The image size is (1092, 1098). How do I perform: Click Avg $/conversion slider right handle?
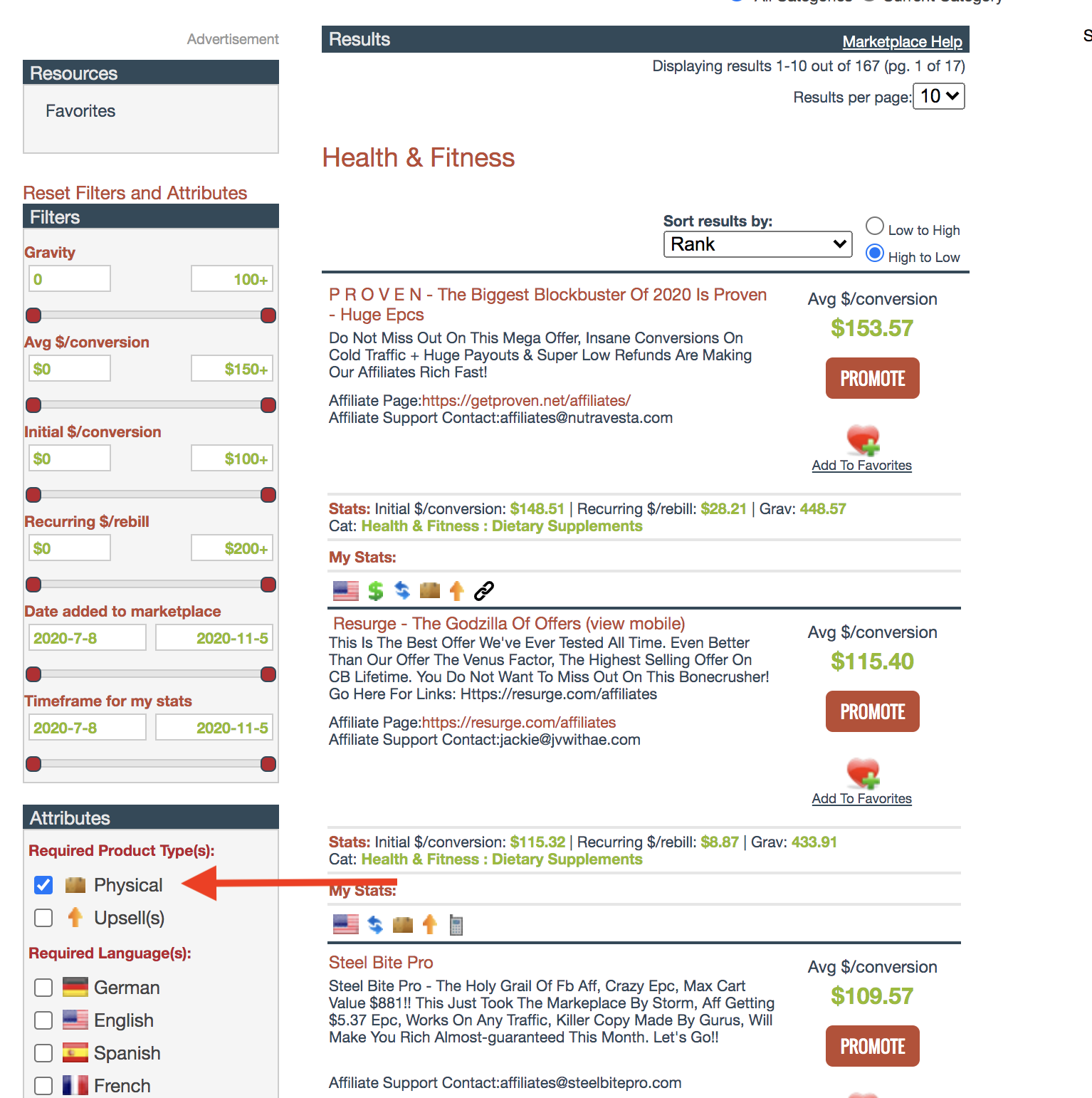[x=268, y=405]
